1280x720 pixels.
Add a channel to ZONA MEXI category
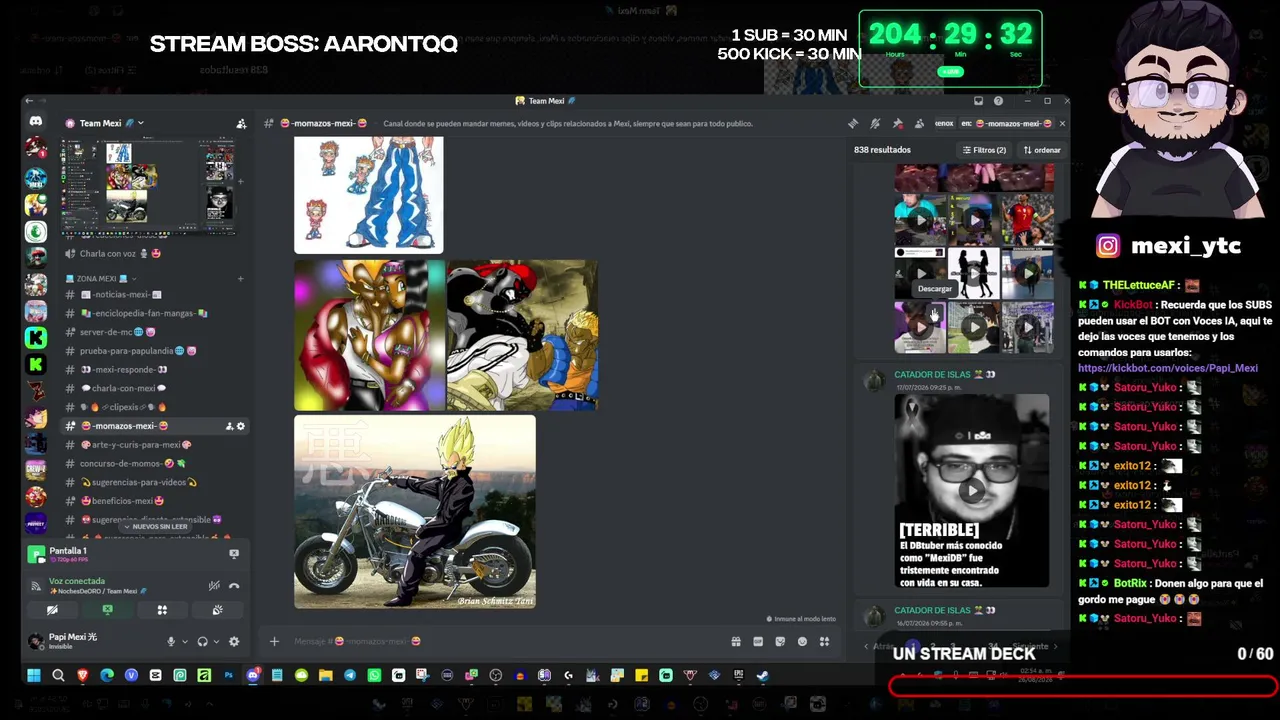[x=240, y=278]
